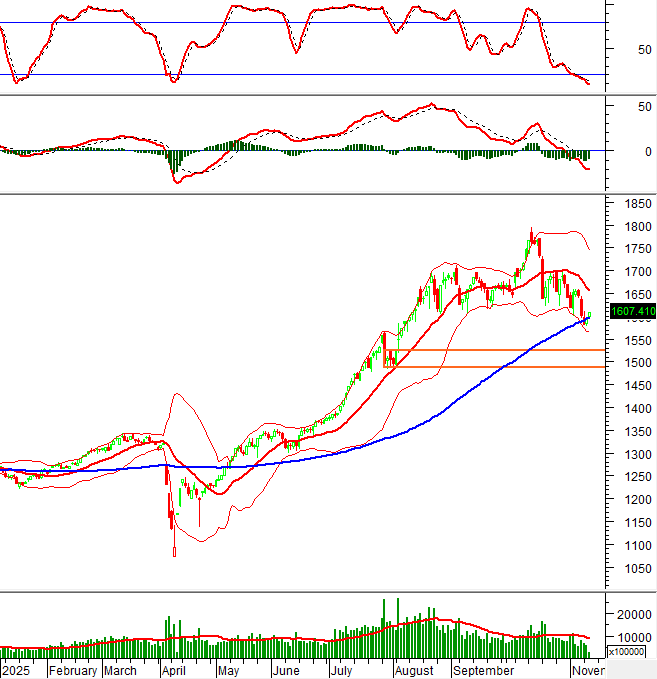Click the February label on date axis
This screenshot has width=657, height=679.
point(73,670)
